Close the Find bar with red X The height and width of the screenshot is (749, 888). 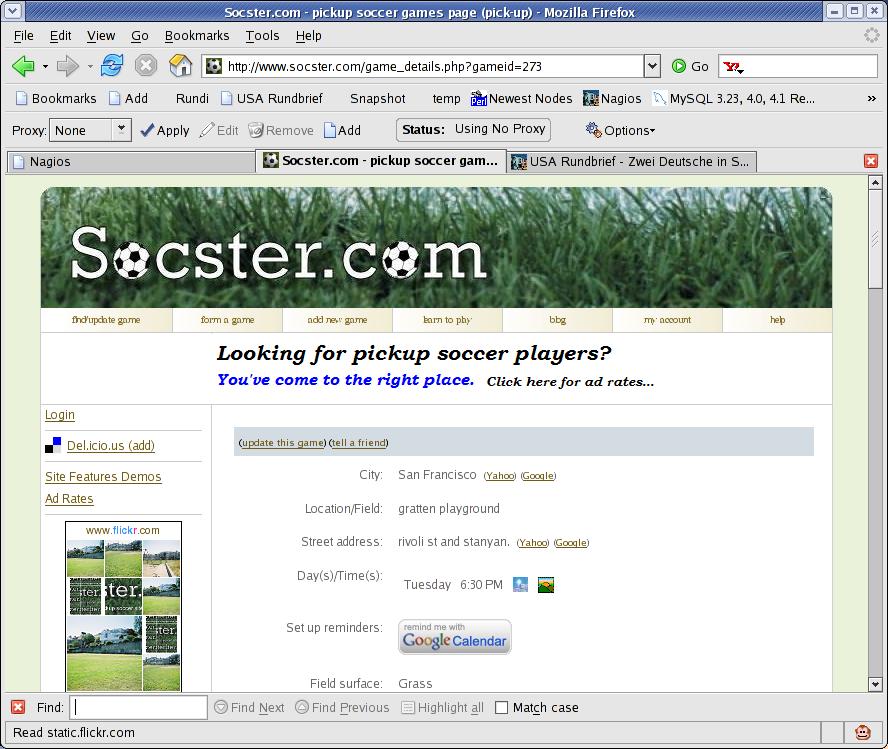18,707
